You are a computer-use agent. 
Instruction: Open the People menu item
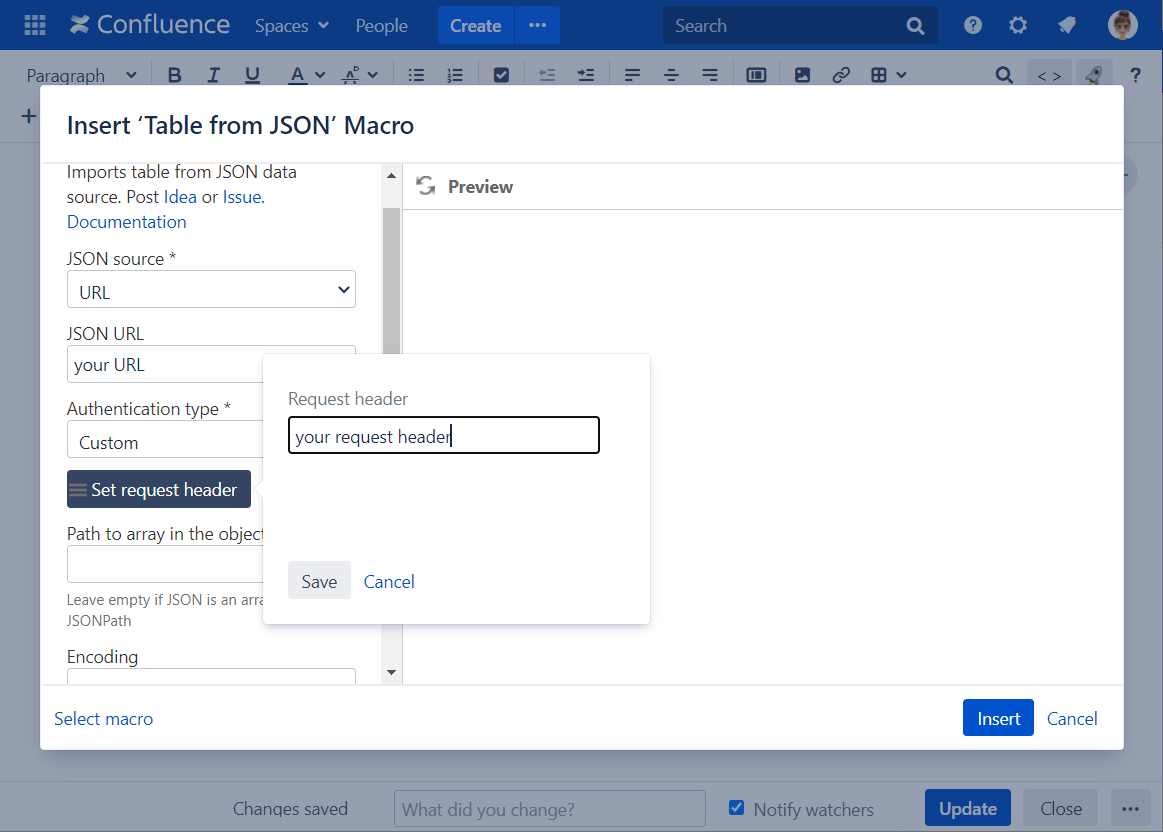(x=381, y=26)
